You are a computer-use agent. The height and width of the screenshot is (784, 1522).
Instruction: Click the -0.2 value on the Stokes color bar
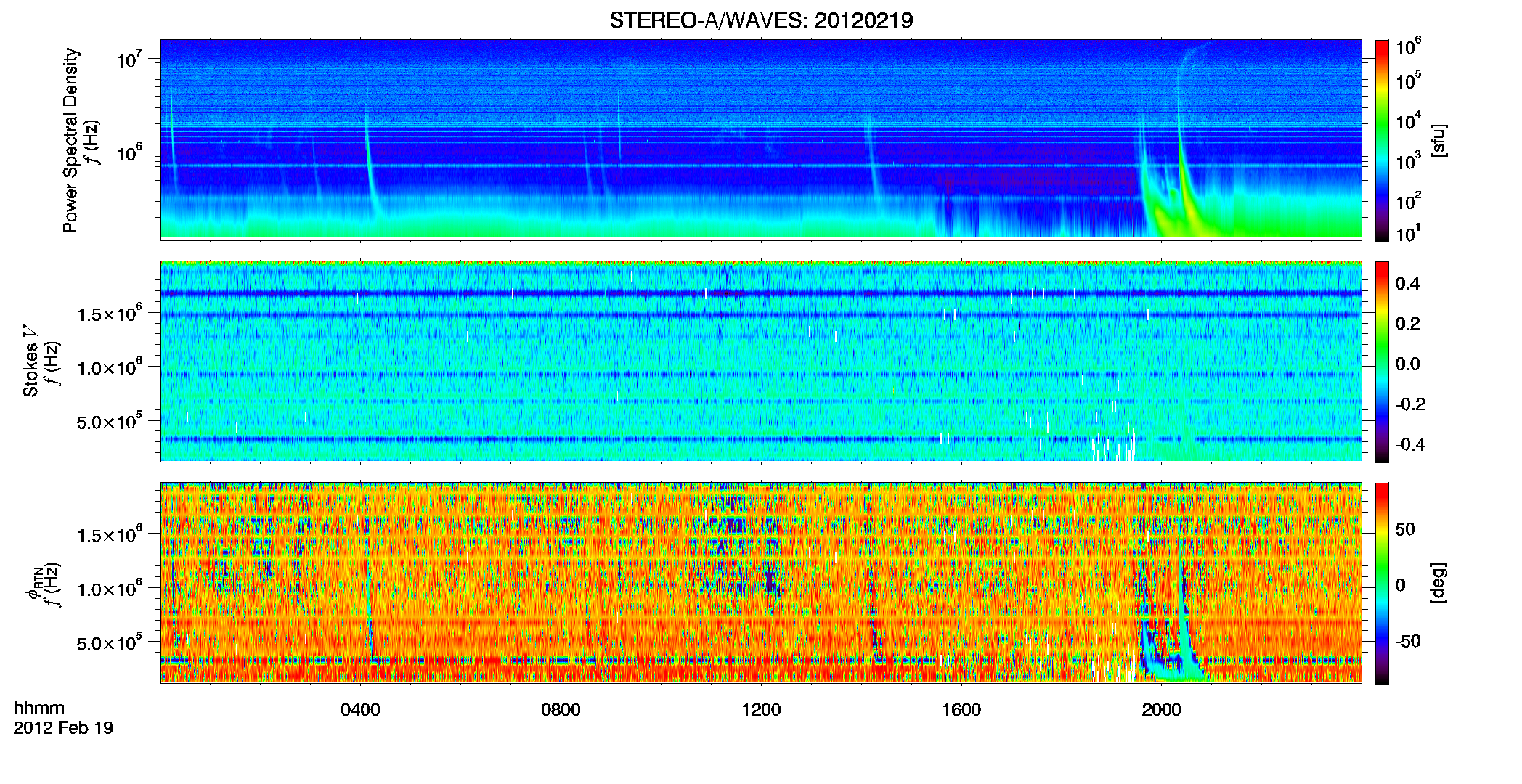pos(1410,404)
